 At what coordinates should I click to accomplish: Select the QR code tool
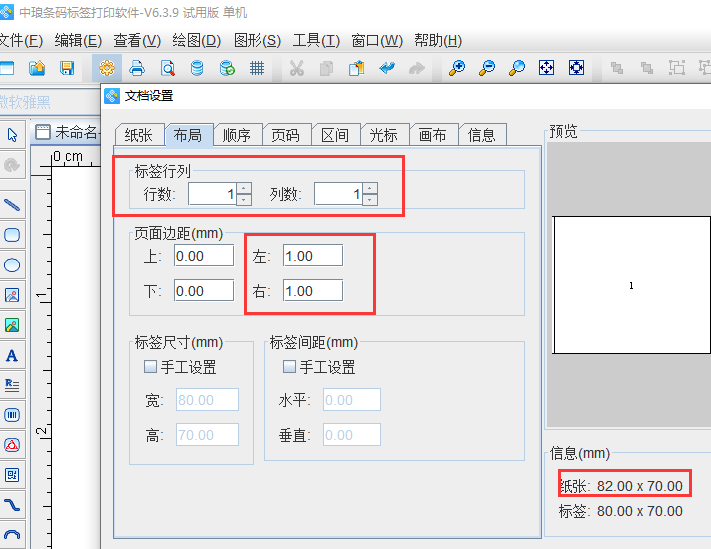coord(12,475)
